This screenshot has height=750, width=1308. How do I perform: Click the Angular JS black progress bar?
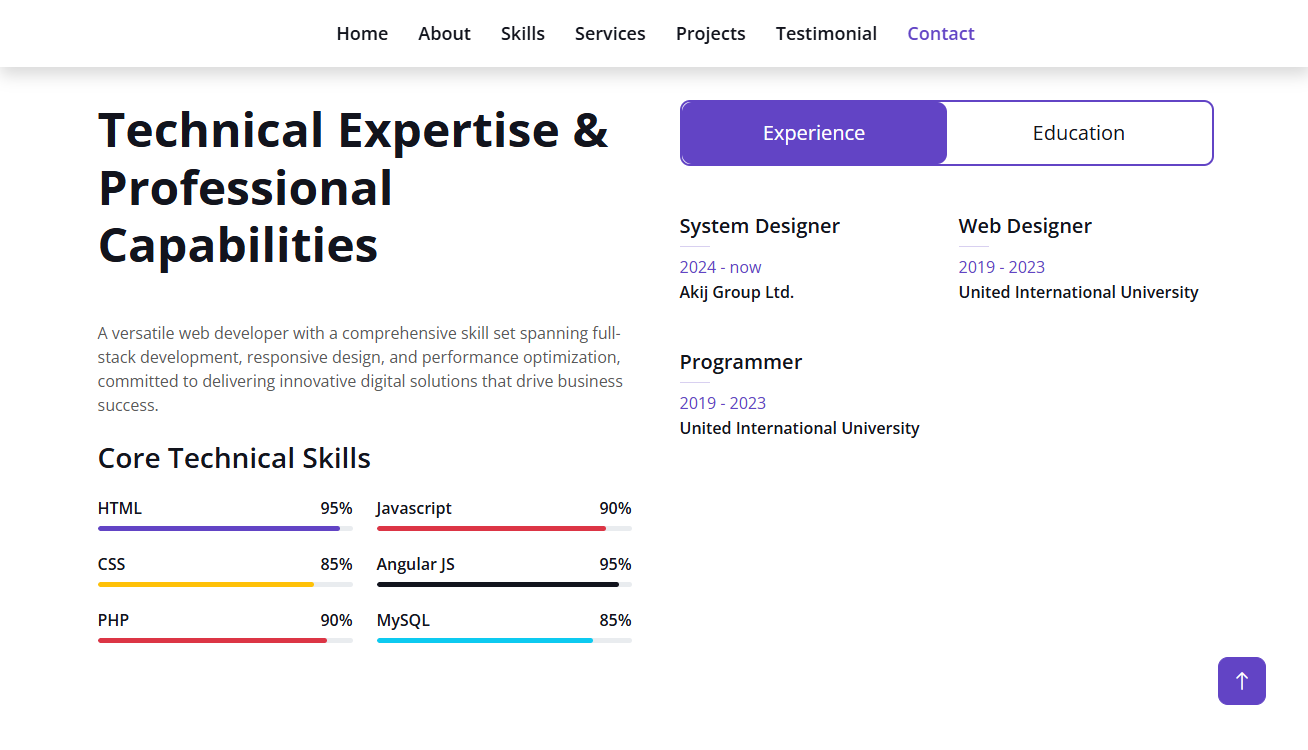point(504,584)
